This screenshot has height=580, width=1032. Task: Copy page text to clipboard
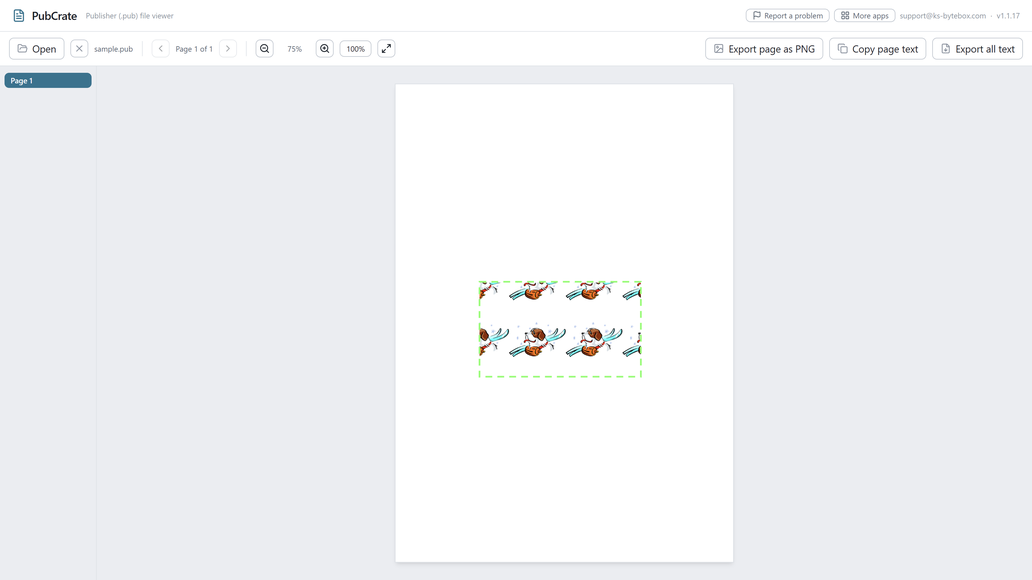click(877, 49)
